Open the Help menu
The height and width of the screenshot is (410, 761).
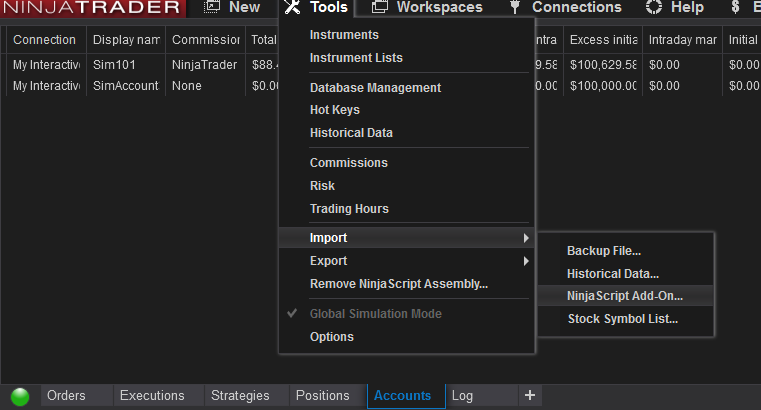pyautogui.click(x=687, y=7)
